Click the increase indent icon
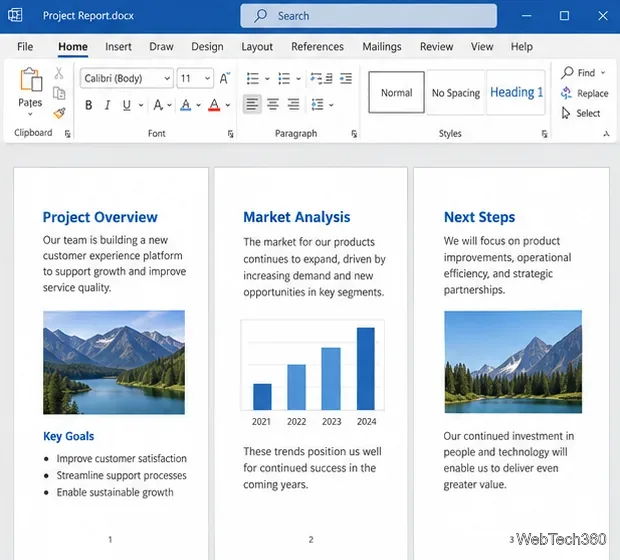 [x=346, y=78]
